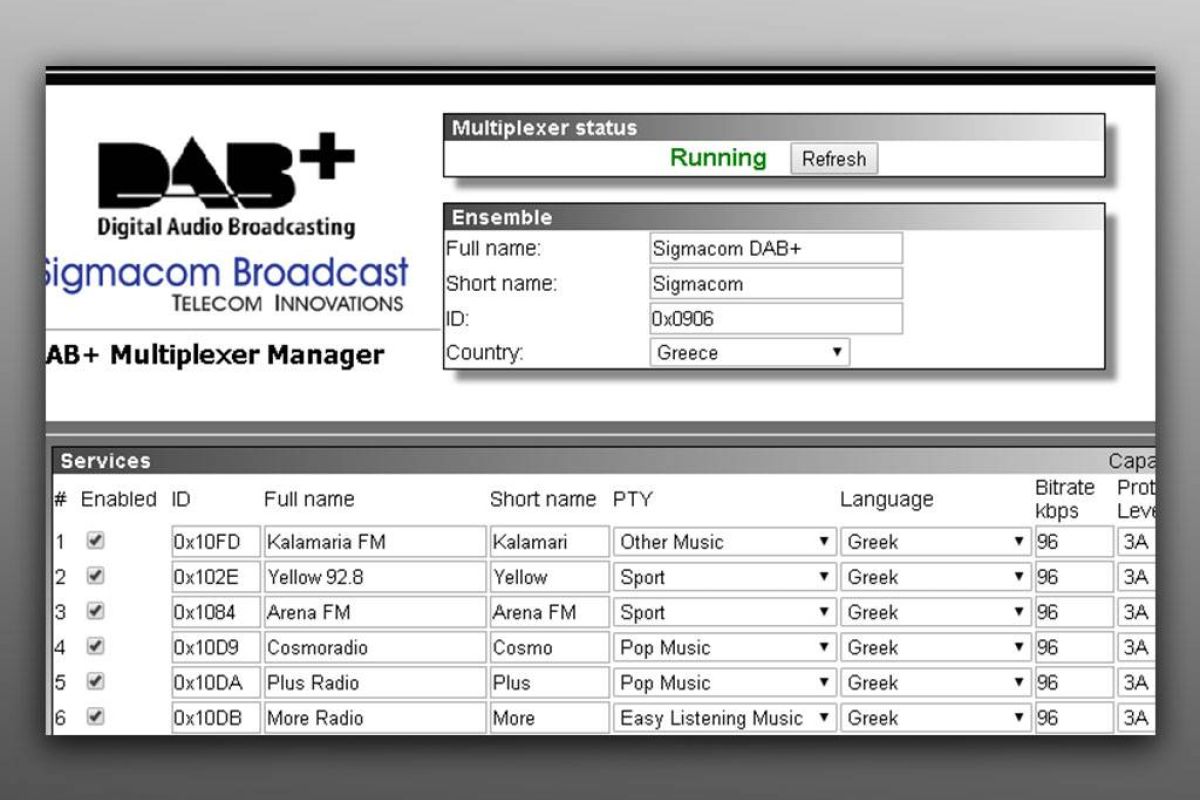
Task: Uncheck the Plus Radio enabled checkbox
Action: click(95, 682)
